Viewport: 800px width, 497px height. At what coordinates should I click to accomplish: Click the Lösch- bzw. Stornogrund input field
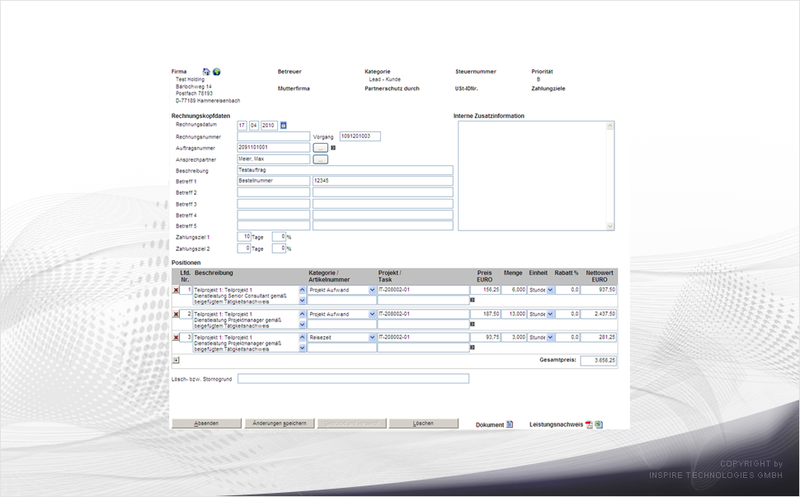(353, 379)
